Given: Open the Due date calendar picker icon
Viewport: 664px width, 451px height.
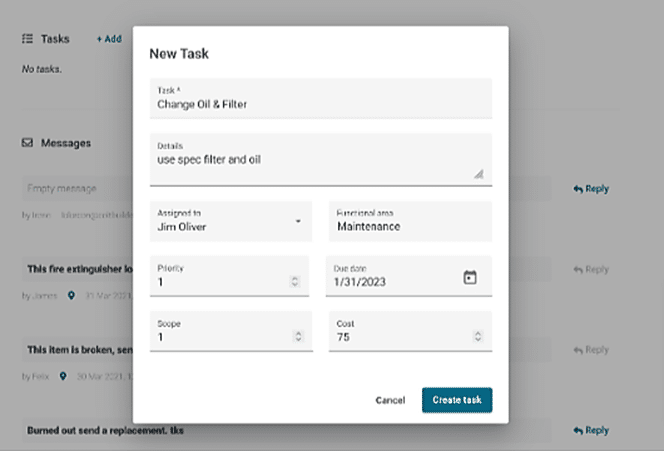Looking at the screenshot, I should (470, 278).
